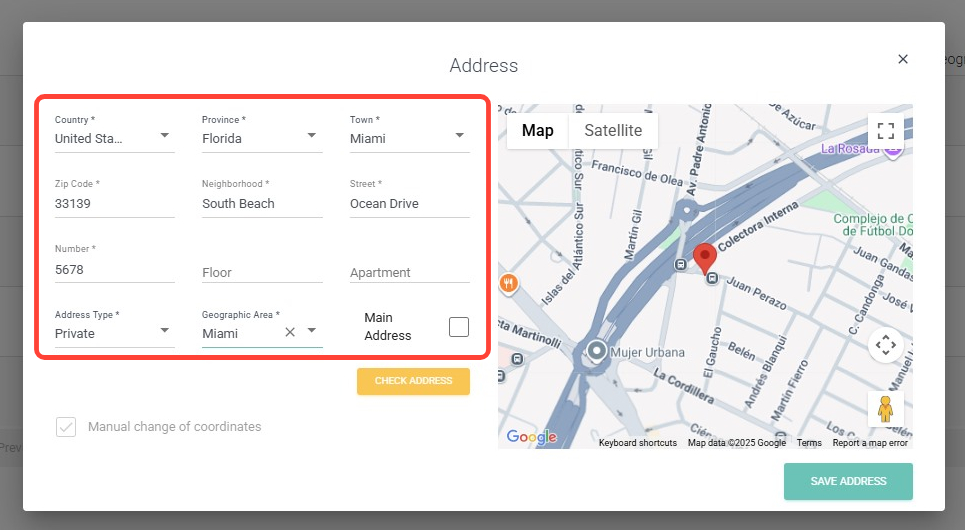
Task: Click the Google logo on map
Action: coord(531,437)
